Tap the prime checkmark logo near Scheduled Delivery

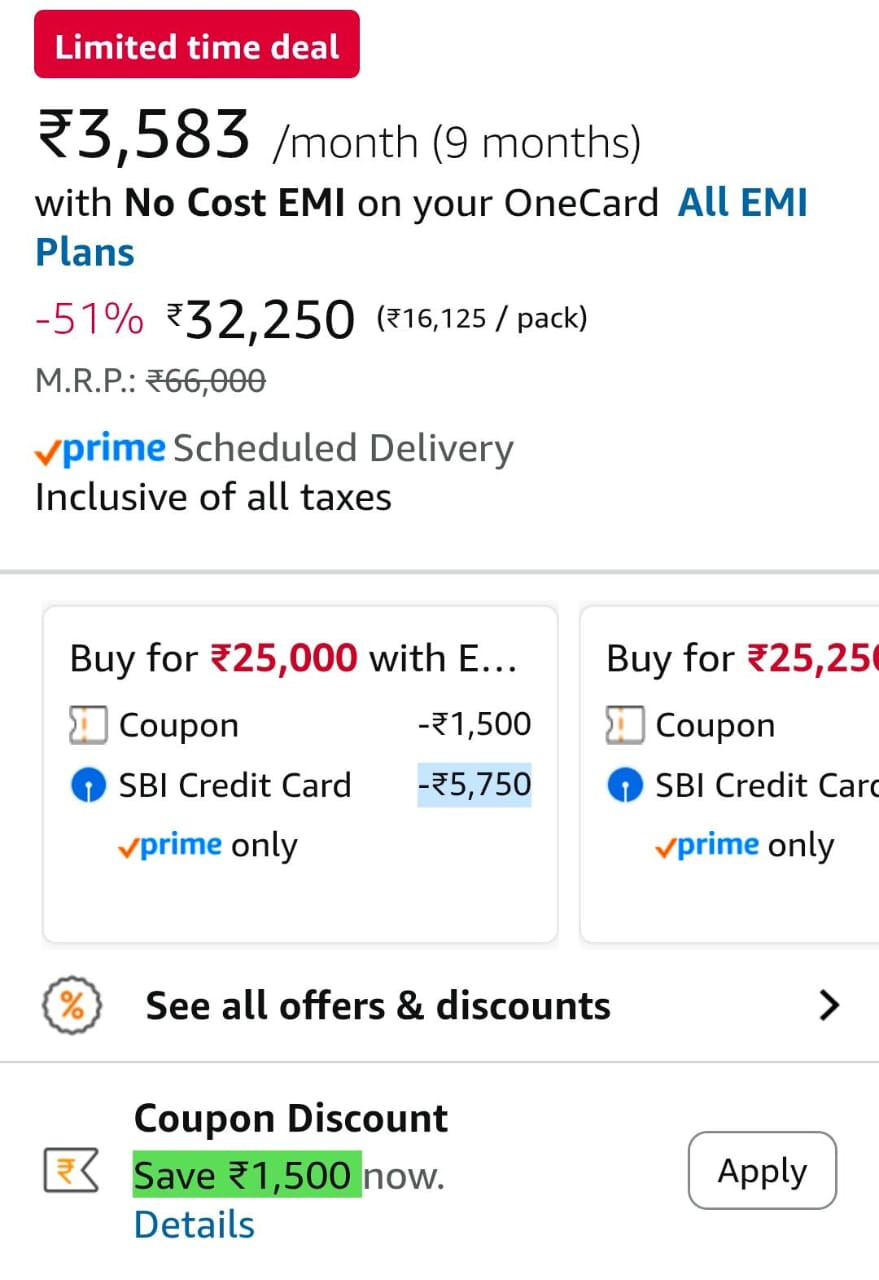[100, 450]
